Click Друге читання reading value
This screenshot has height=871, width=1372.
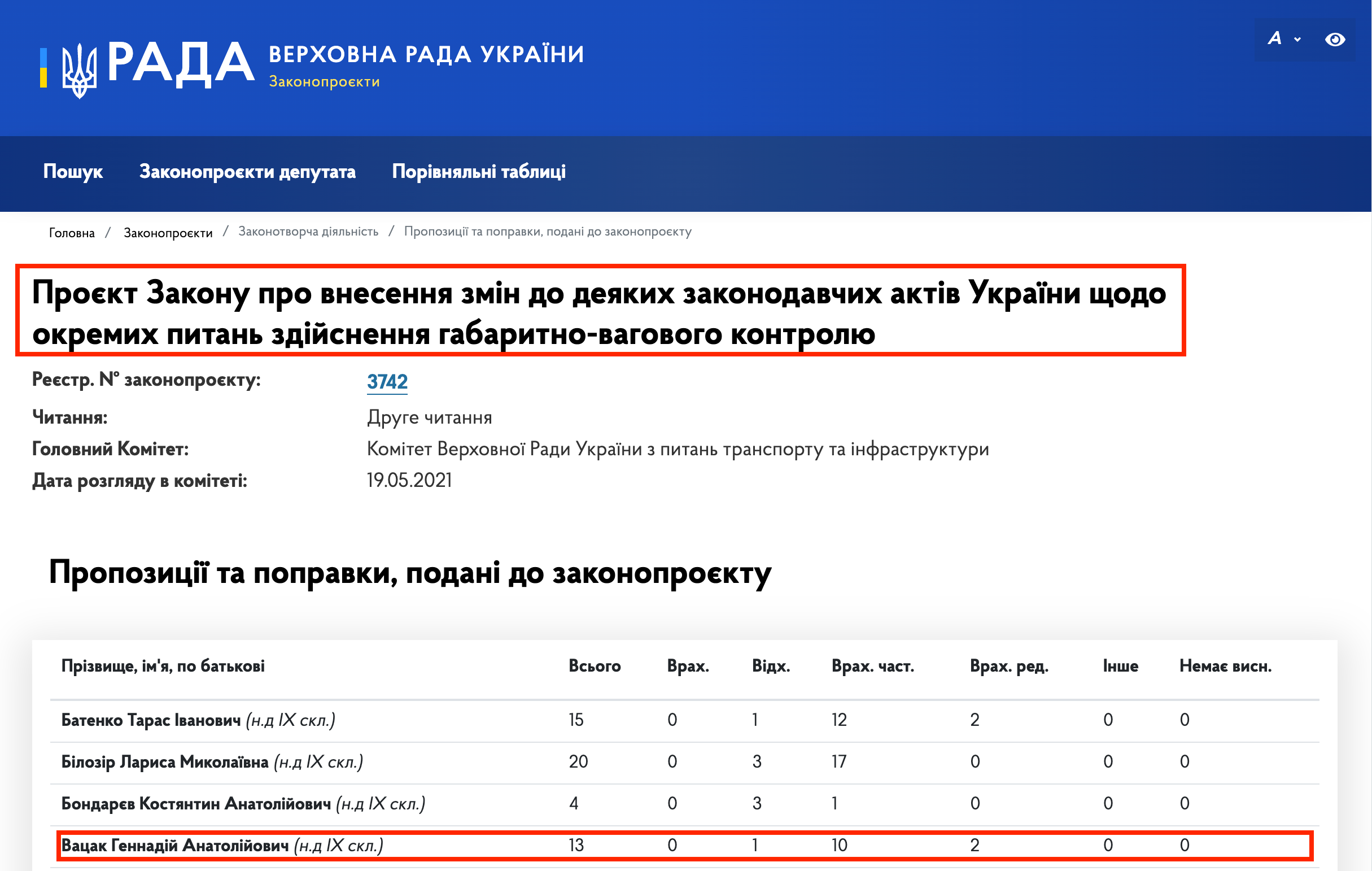coord(430,417)
